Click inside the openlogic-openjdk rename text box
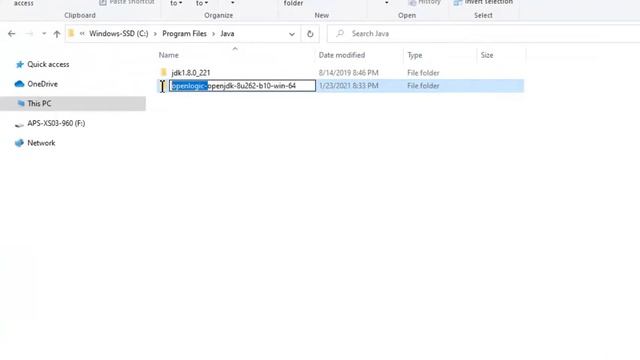Screen dimensions: 640x360 point(242,86)
